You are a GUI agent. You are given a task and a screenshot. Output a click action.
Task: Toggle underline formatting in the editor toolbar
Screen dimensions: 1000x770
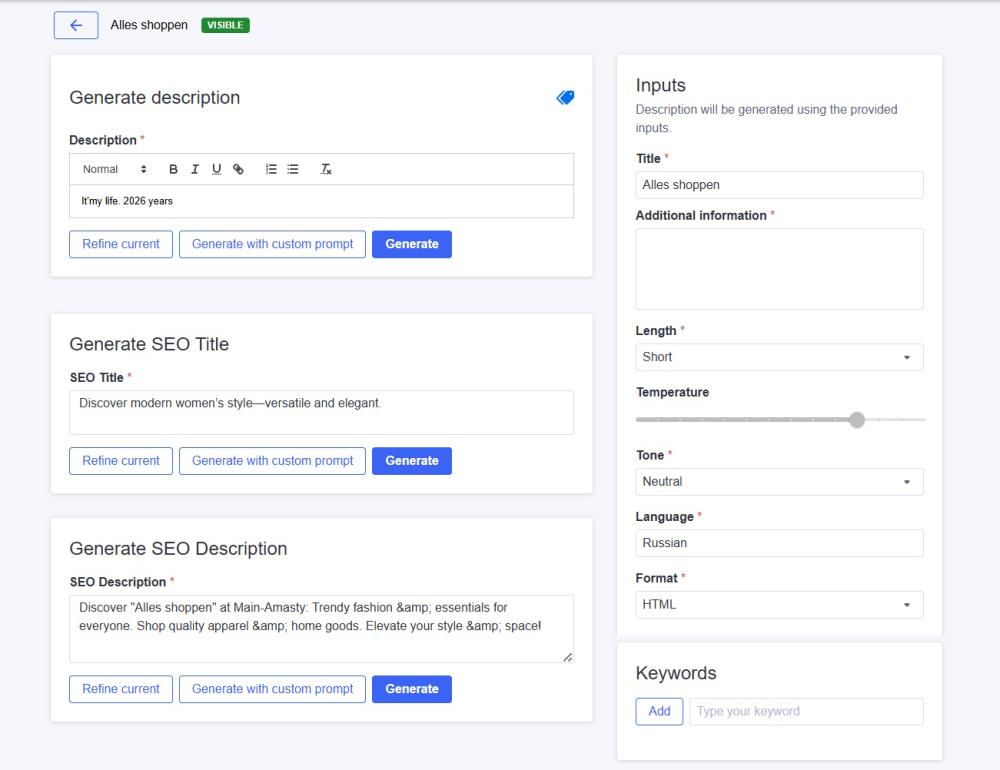pyautogui.click(x=217, y=169)
